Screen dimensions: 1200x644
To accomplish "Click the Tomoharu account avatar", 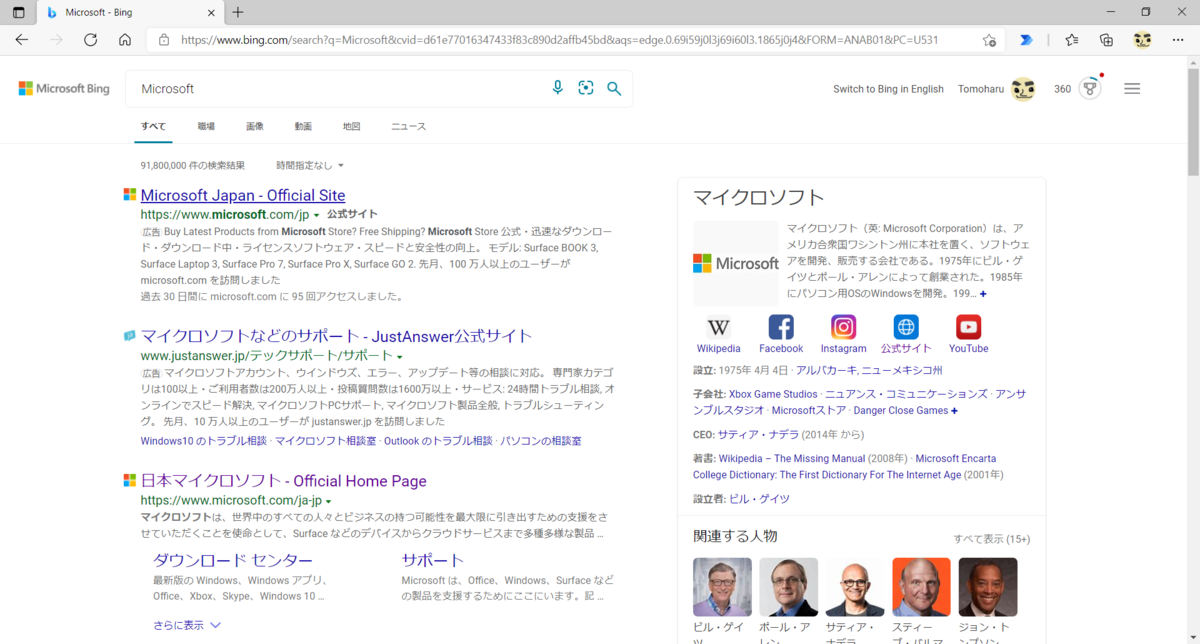I will (x=1022, y=89).
